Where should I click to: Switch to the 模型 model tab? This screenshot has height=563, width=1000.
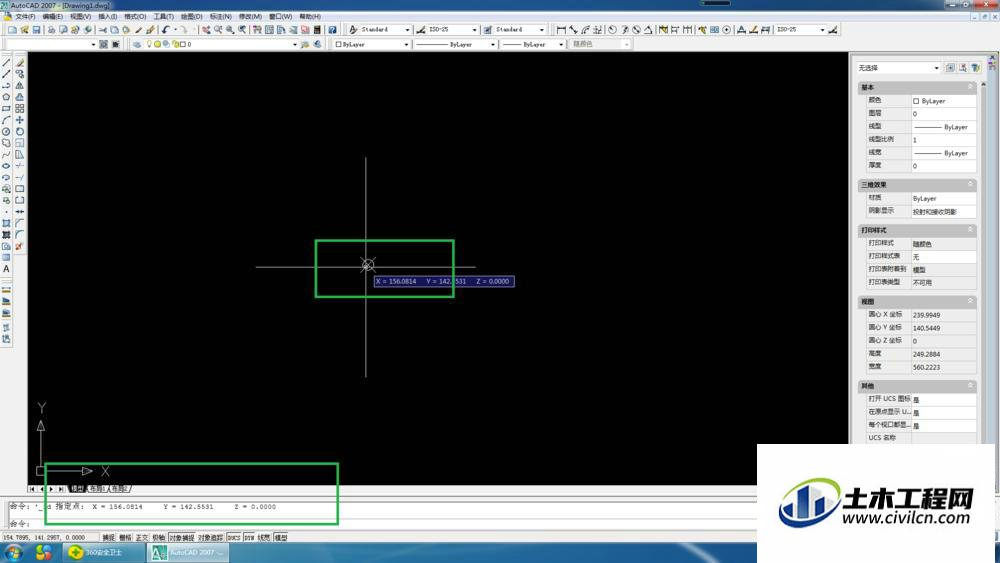tap(77, 489)
